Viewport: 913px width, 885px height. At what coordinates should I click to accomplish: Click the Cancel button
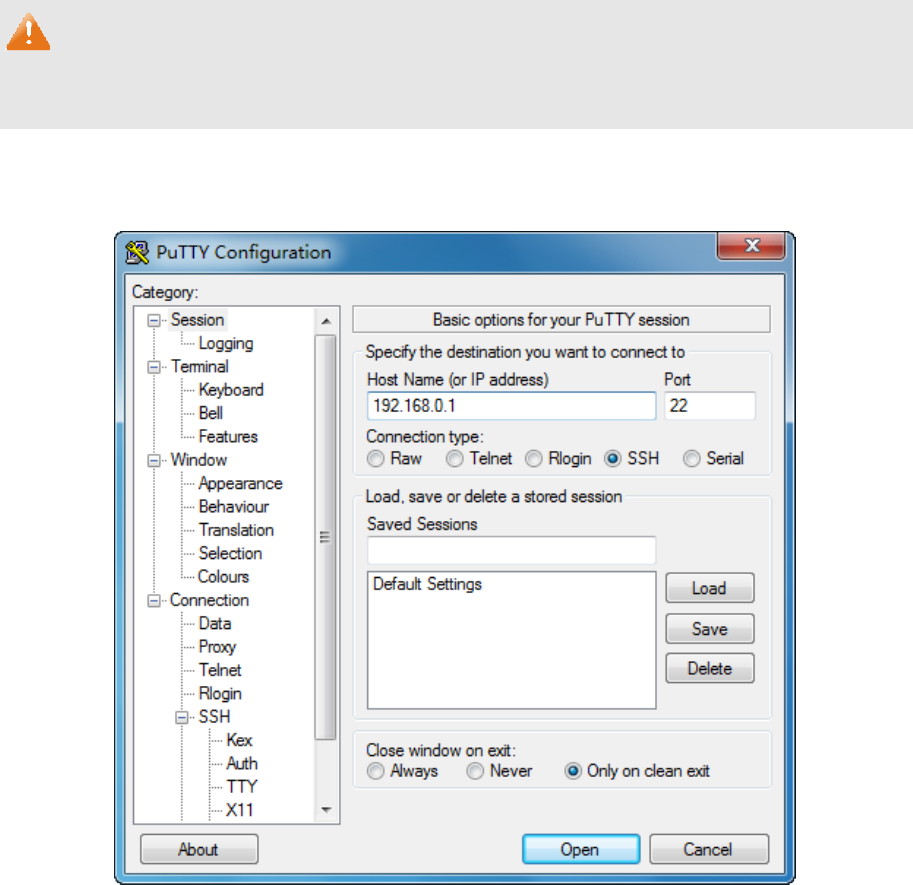pos(709,849)
